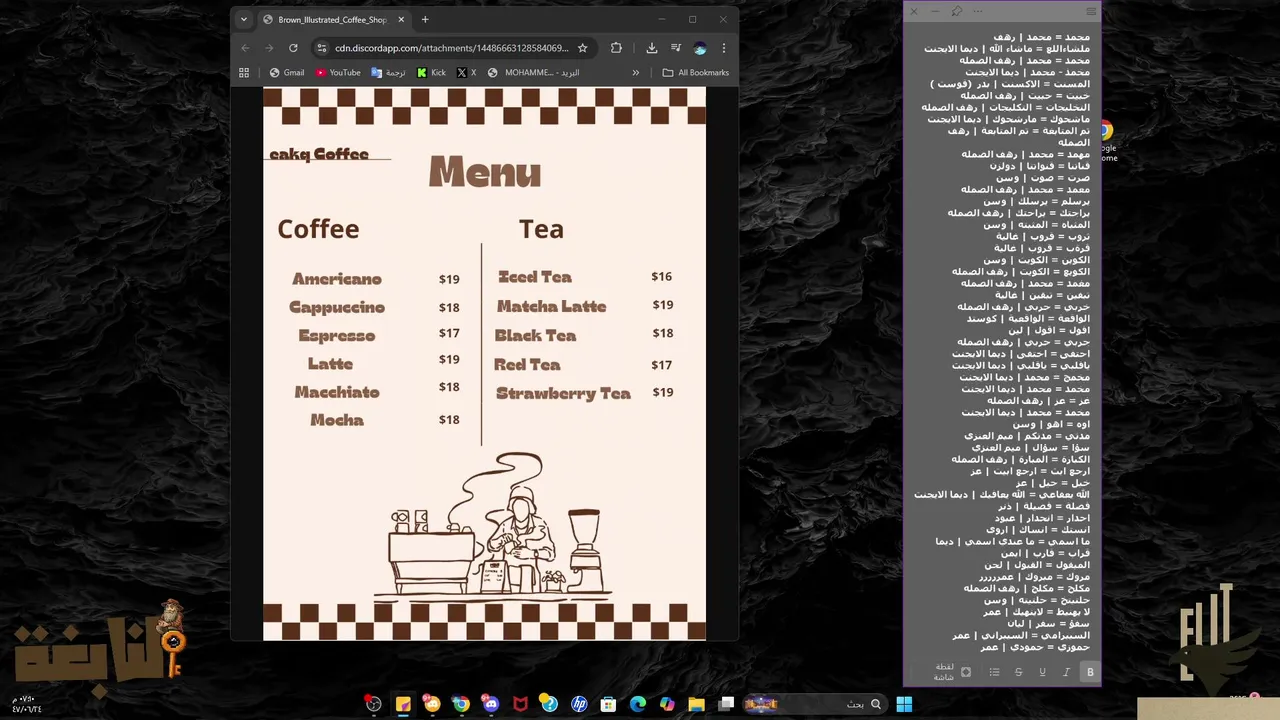Open the Kick bookmark
The width and height of the screenshot is (1280, 720).
pyautogui.click(x=432, y=73)
